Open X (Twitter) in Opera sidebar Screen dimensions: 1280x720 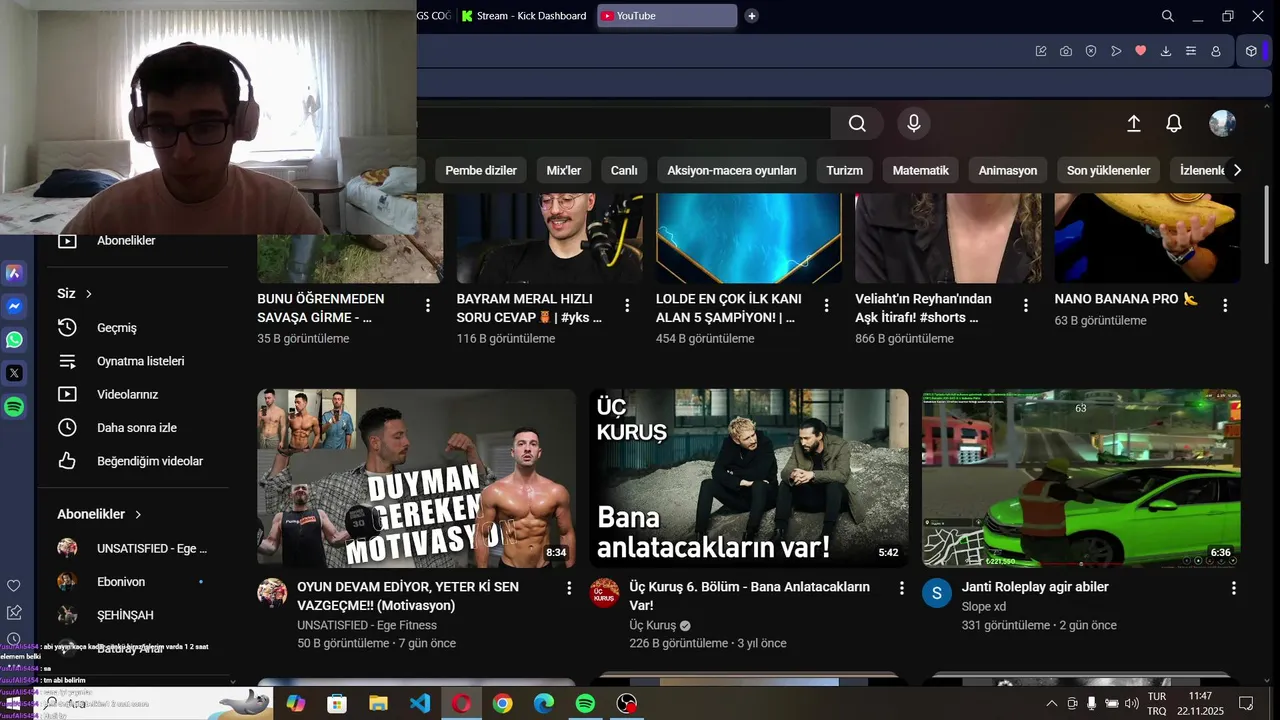[x=14, y=373]
